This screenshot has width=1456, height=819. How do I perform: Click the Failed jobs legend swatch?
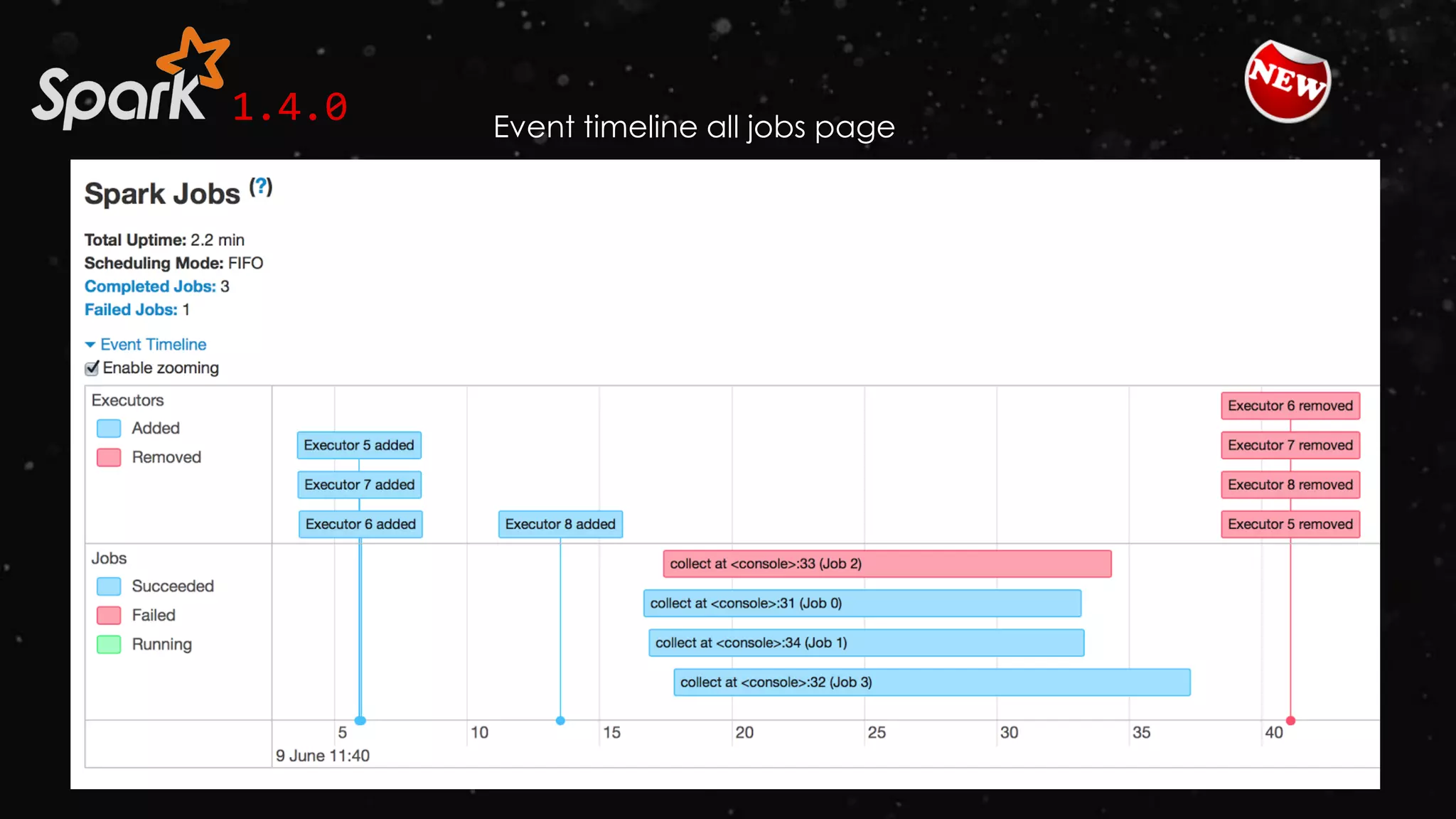pyautogui.click(x=109, y=616)
